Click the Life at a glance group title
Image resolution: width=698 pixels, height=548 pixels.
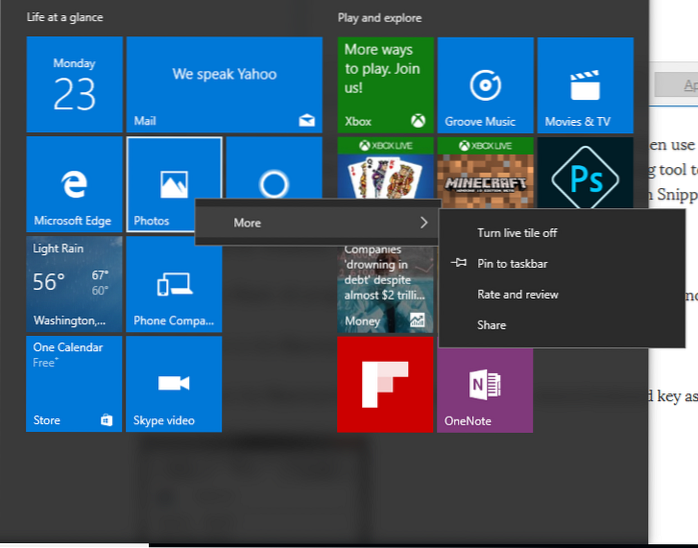pos(65,17)
